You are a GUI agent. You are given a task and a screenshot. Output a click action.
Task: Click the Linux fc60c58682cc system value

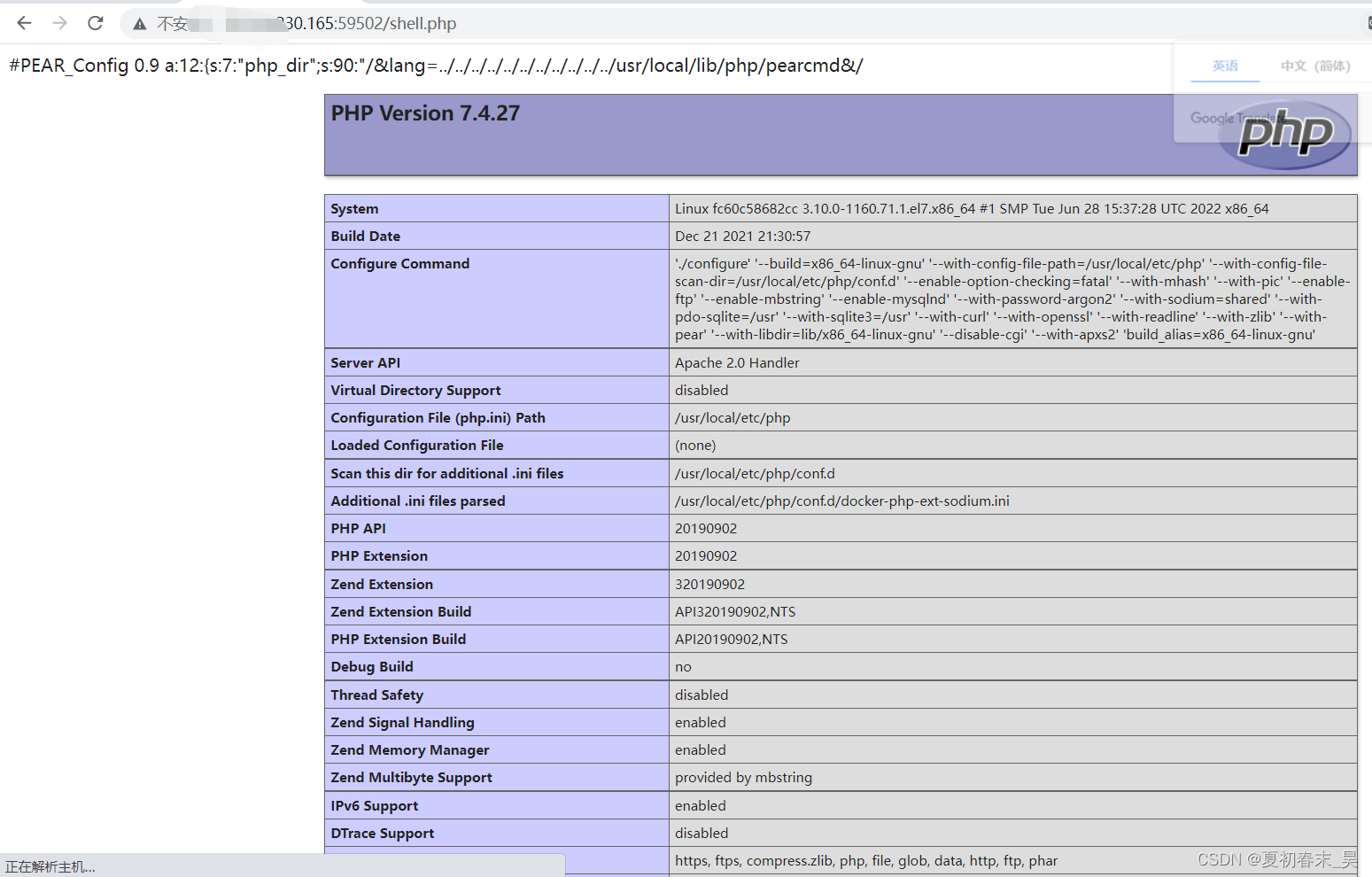[x=972, y=209]
